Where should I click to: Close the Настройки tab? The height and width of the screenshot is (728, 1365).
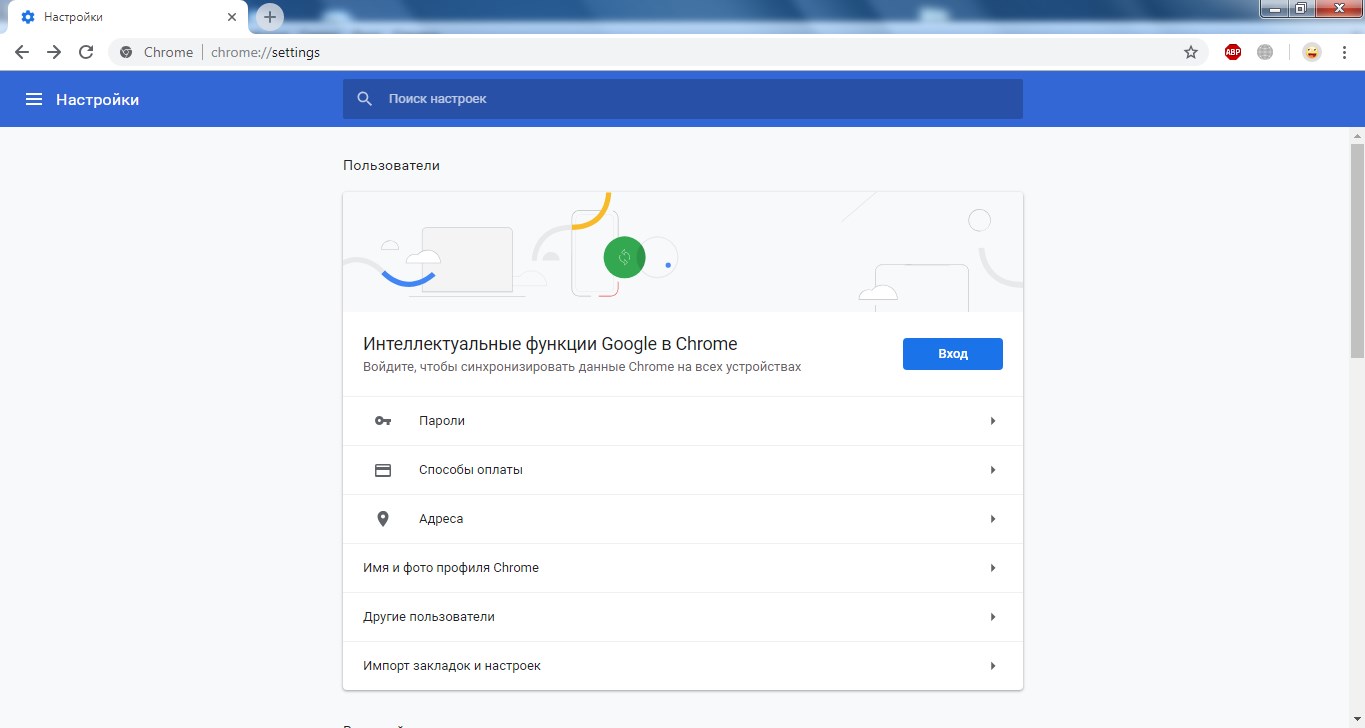click(232, 17)
